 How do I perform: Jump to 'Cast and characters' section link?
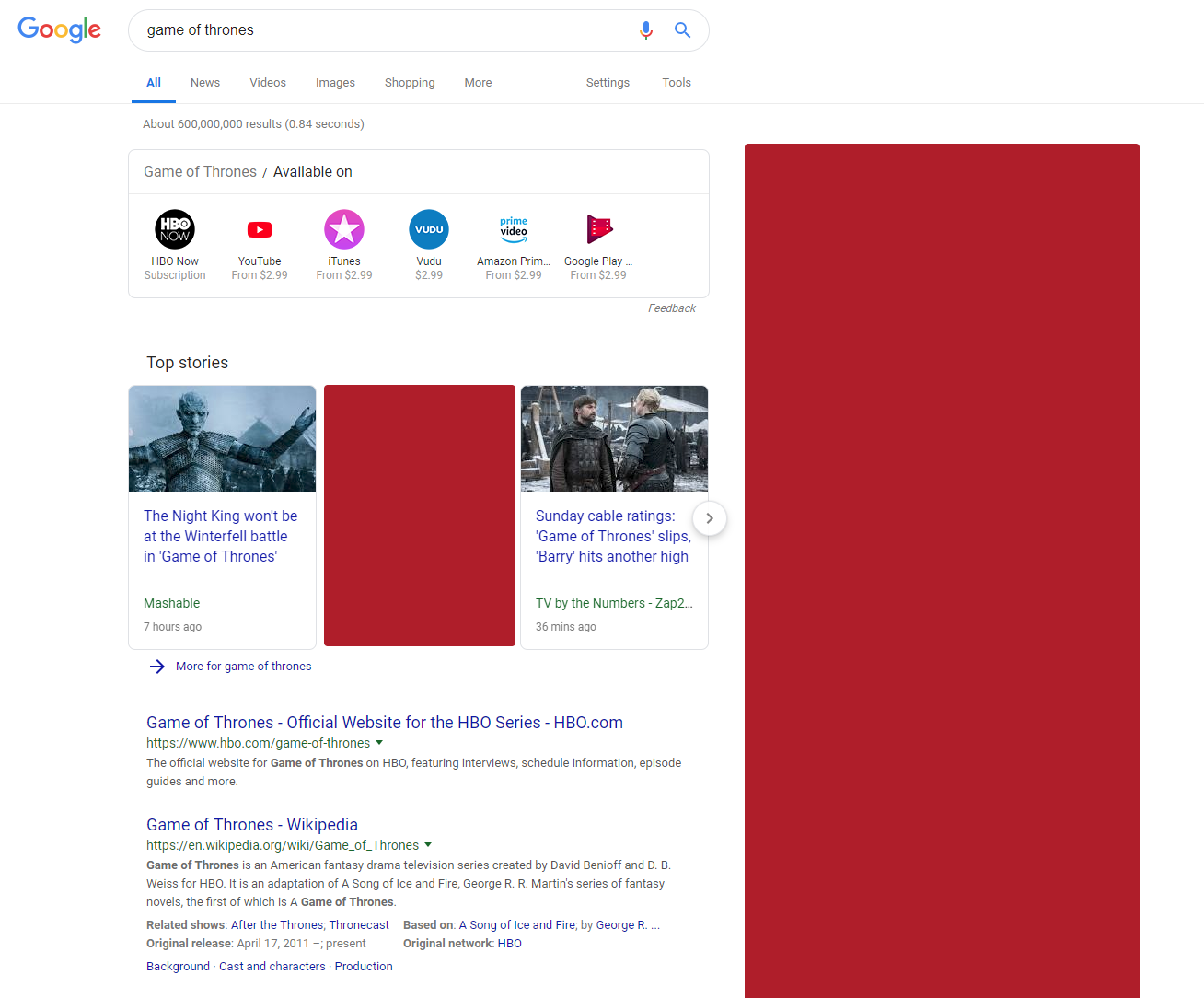272,967
